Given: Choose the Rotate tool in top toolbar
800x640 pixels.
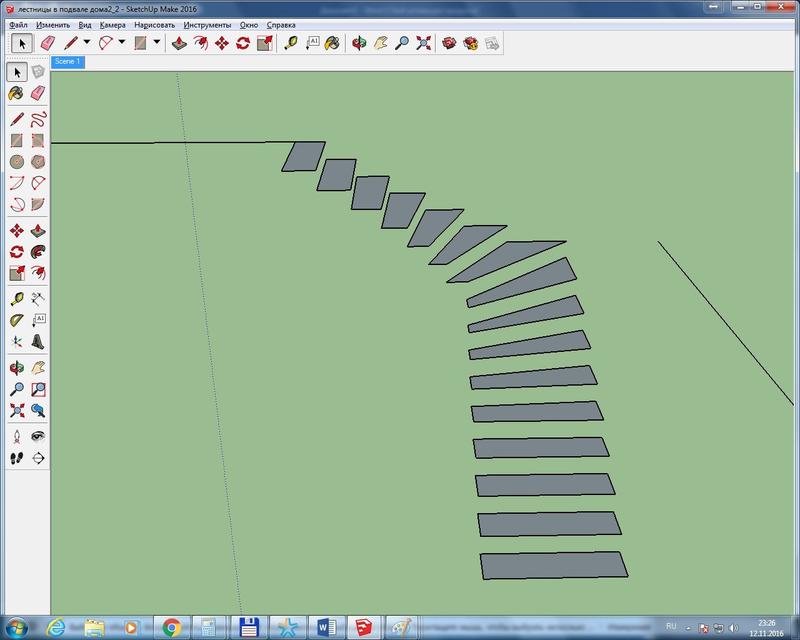Looking at the screenshot, I should point(242,43).
